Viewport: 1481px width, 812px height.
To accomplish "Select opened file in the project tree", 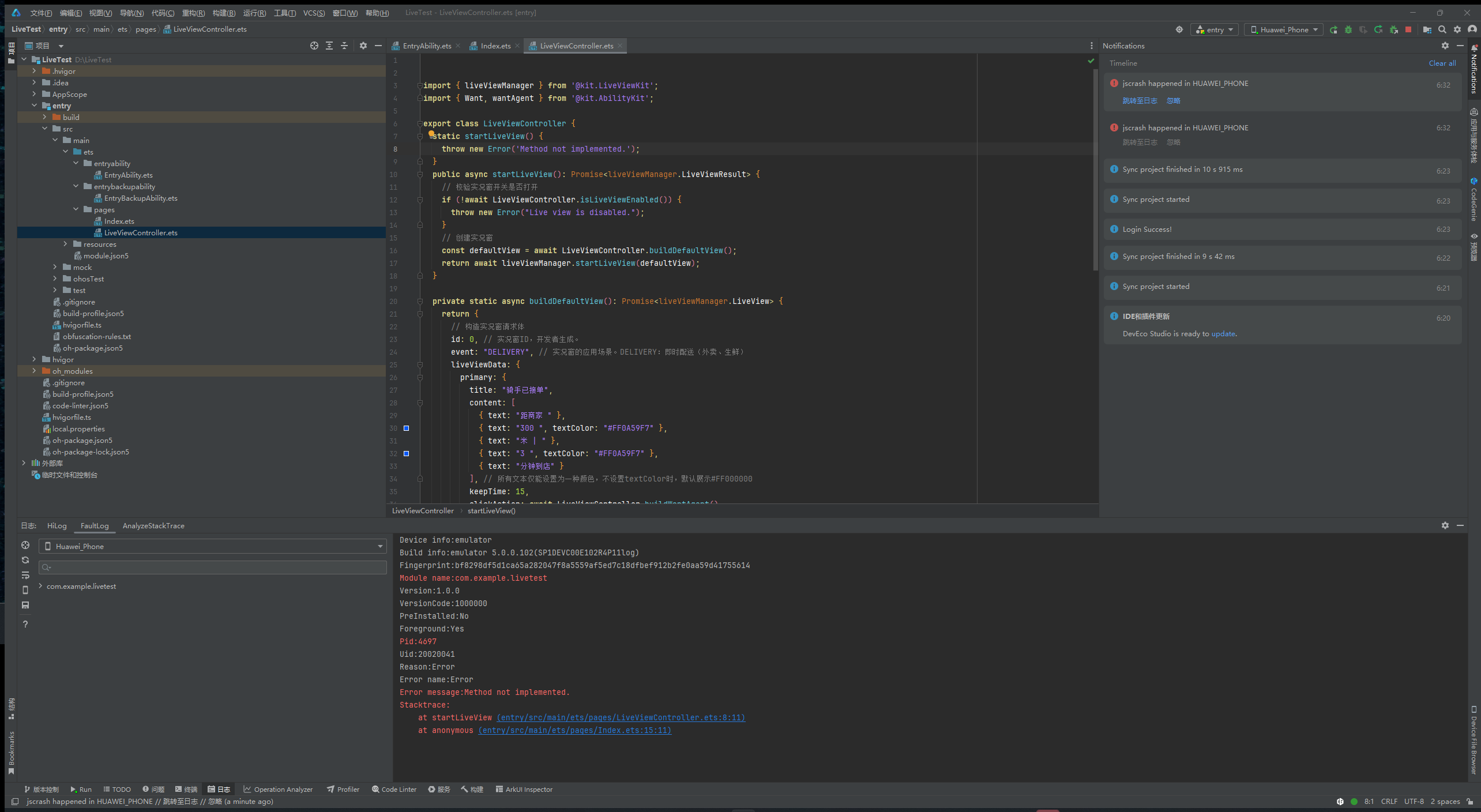I will coord(314,46).
